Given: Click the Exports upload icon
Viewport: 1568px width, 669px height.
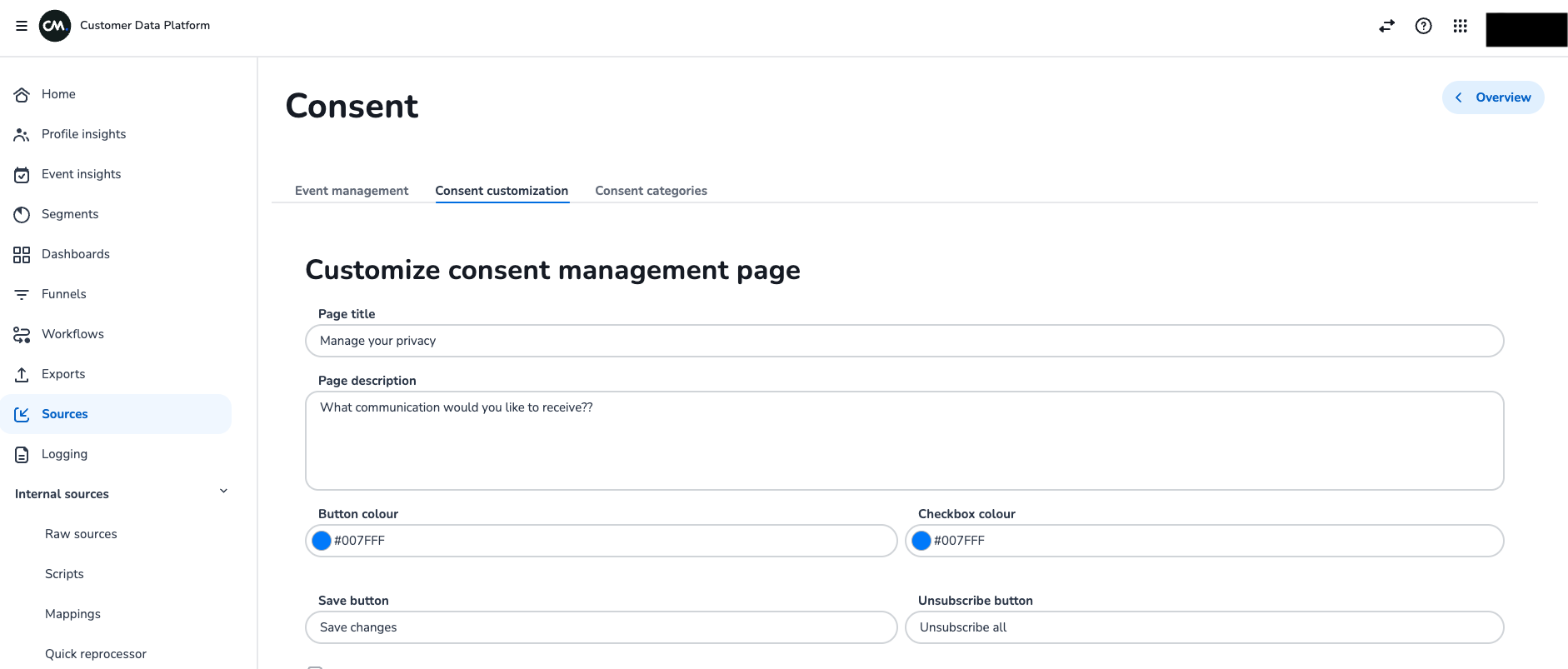Looking at the screenshot, I should click(22, 374).
